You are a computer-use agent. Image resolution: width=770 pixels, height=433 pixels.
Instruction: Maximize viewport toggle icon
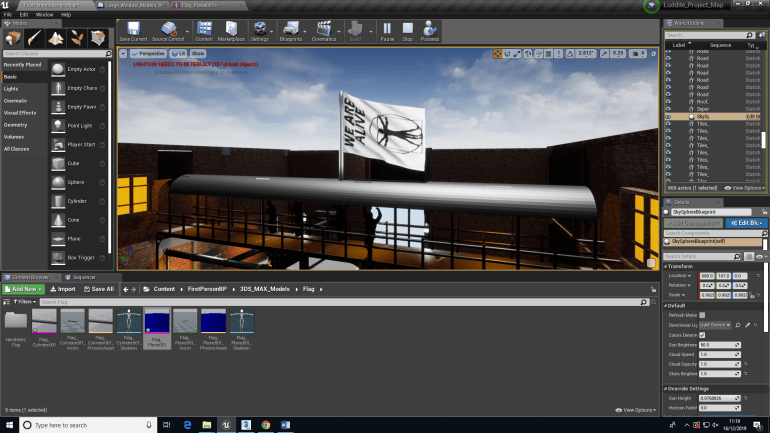653,54
